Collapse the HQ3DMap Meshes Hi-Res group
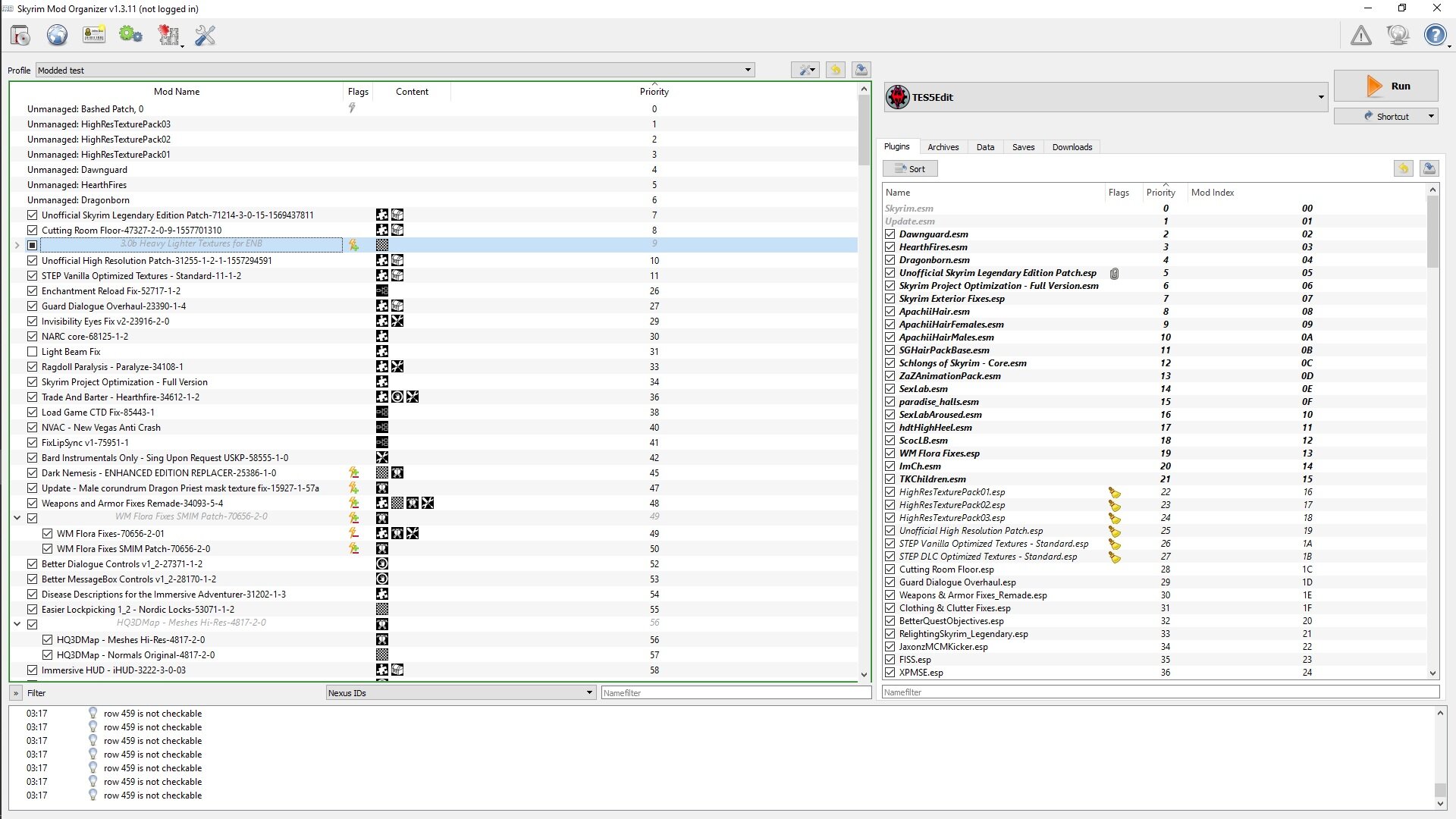Screen dimensions: 1456x819 click(17, 624)
